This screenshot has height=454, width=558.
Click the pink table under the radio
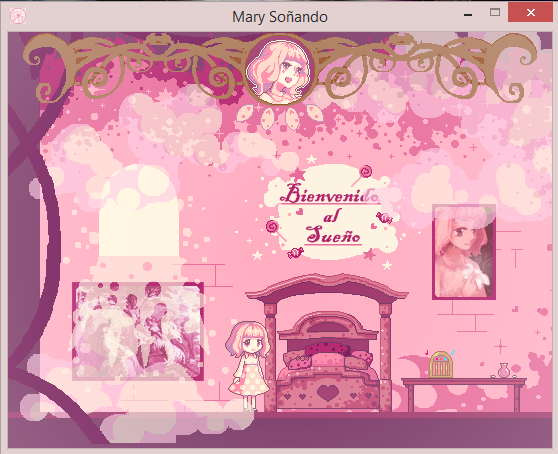click(464, 395)
